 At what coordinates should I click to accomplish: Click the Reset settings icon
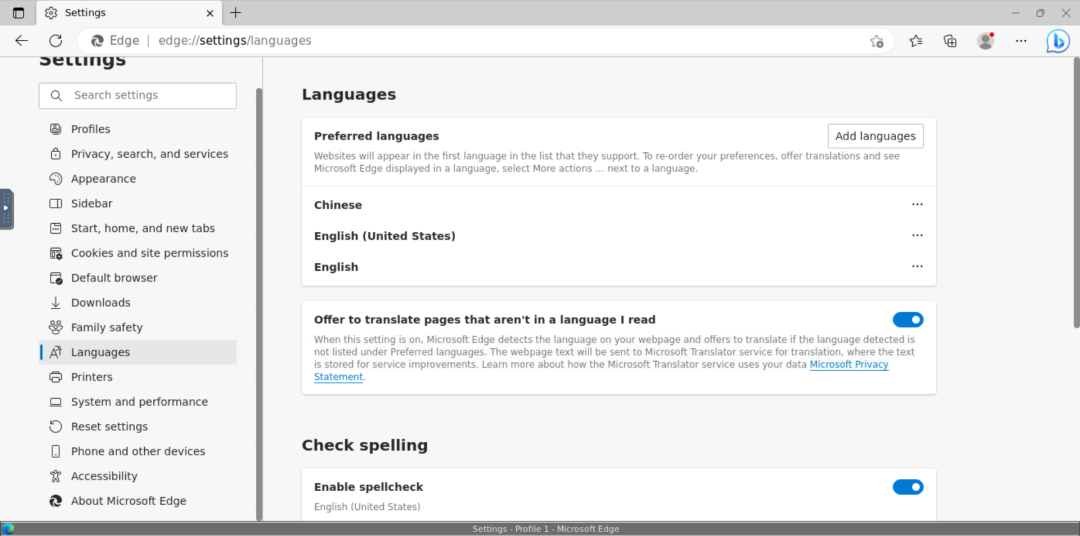coord(56,426)
